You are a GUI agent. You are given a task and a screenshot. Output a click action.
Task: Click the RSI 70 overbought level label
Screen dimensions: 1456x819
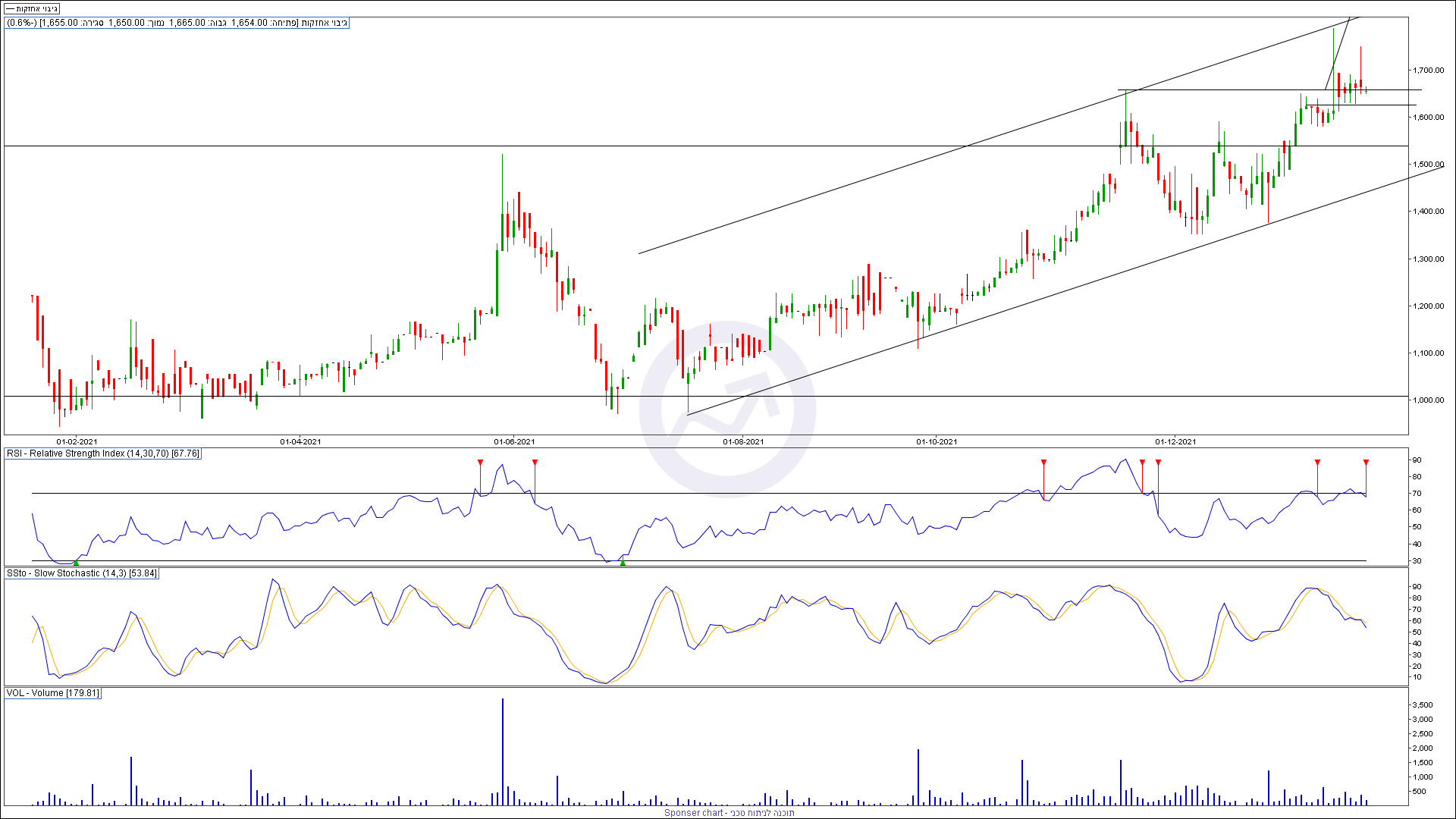1416,494
